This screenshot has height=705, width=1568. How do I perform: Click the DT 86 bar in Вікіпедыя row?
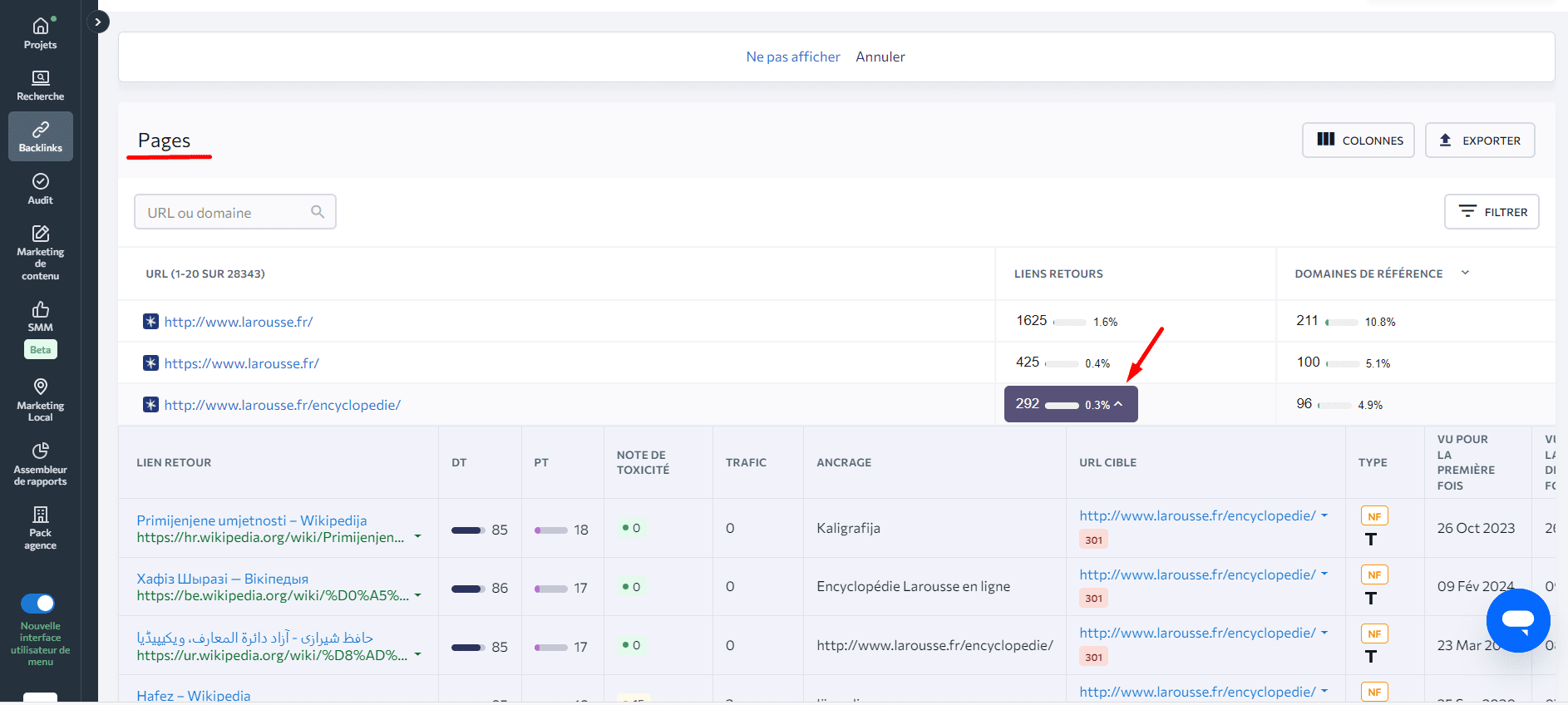468,588
